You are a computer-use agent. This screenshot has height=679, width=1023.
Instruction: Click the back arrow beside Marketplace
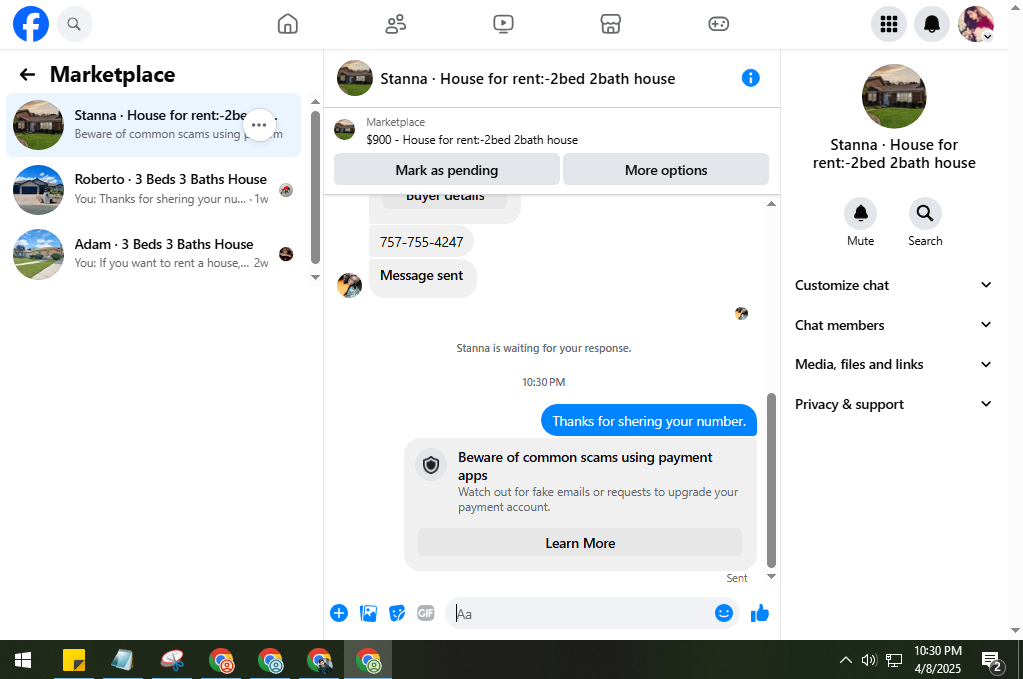click(x=27, y=74)
